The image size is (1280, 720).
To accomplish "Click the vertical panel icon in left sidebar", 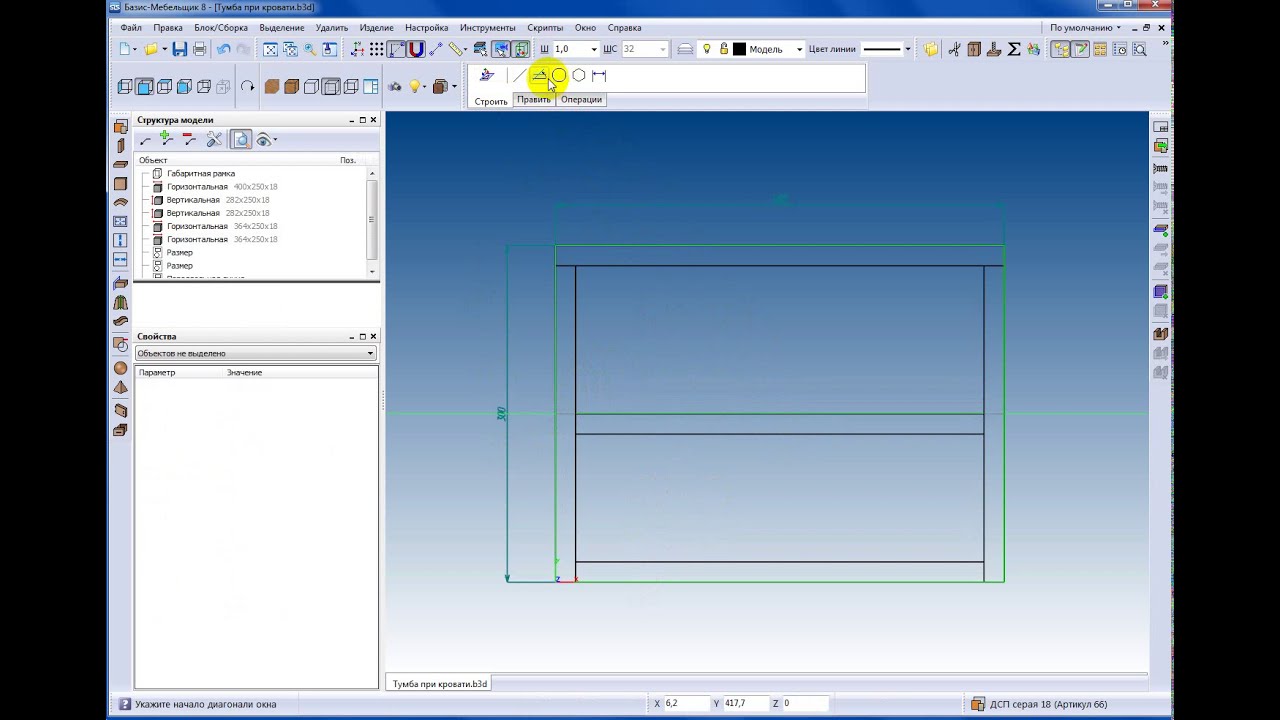I will (121, 146).
